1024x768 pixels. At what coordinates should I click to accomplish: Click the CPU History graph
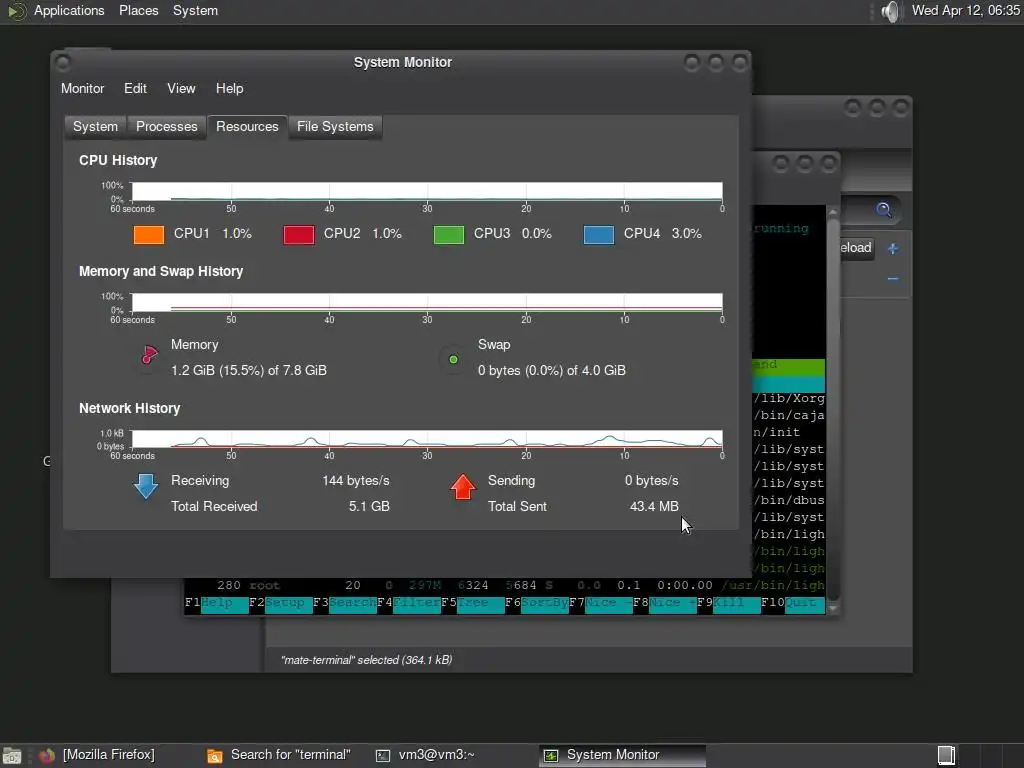(x=427, y=191)
